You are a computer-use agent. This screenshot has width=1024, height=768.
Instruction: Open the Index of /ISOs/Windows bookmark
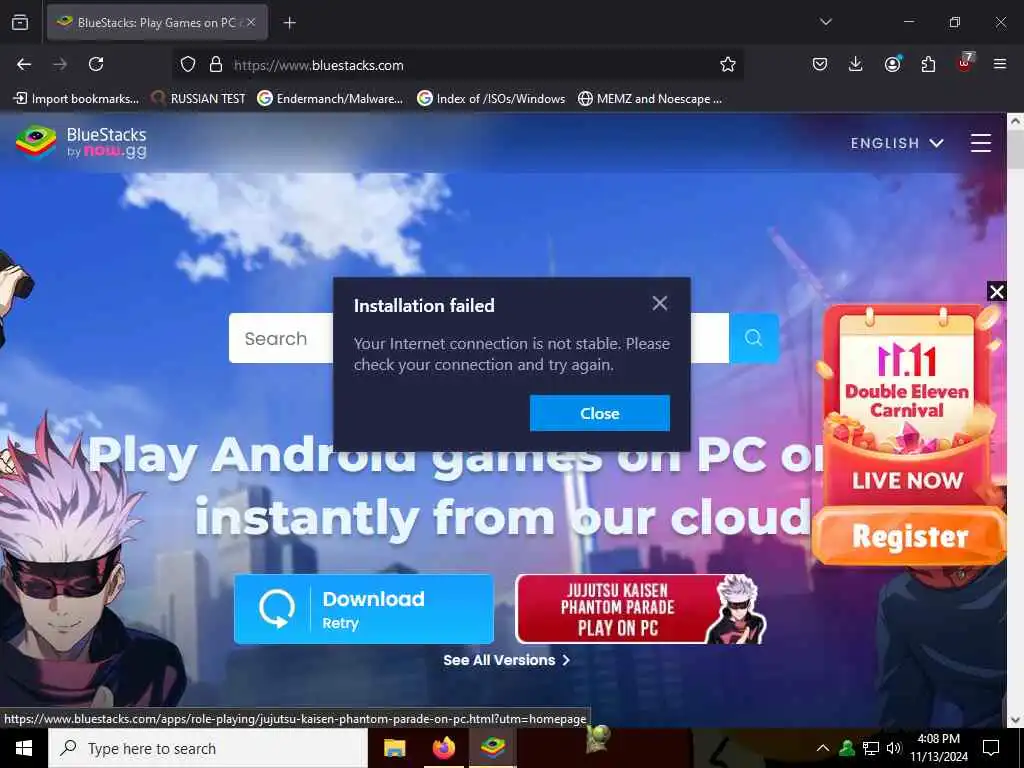coord(491,99)
